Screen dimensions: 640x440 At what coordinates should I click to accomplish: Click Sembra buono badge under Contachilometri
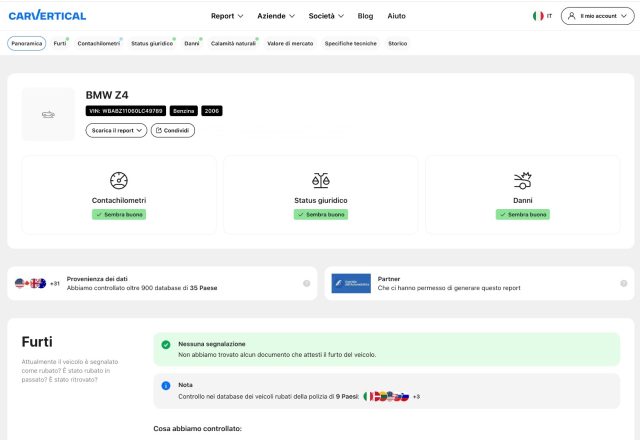pos(119,214)
